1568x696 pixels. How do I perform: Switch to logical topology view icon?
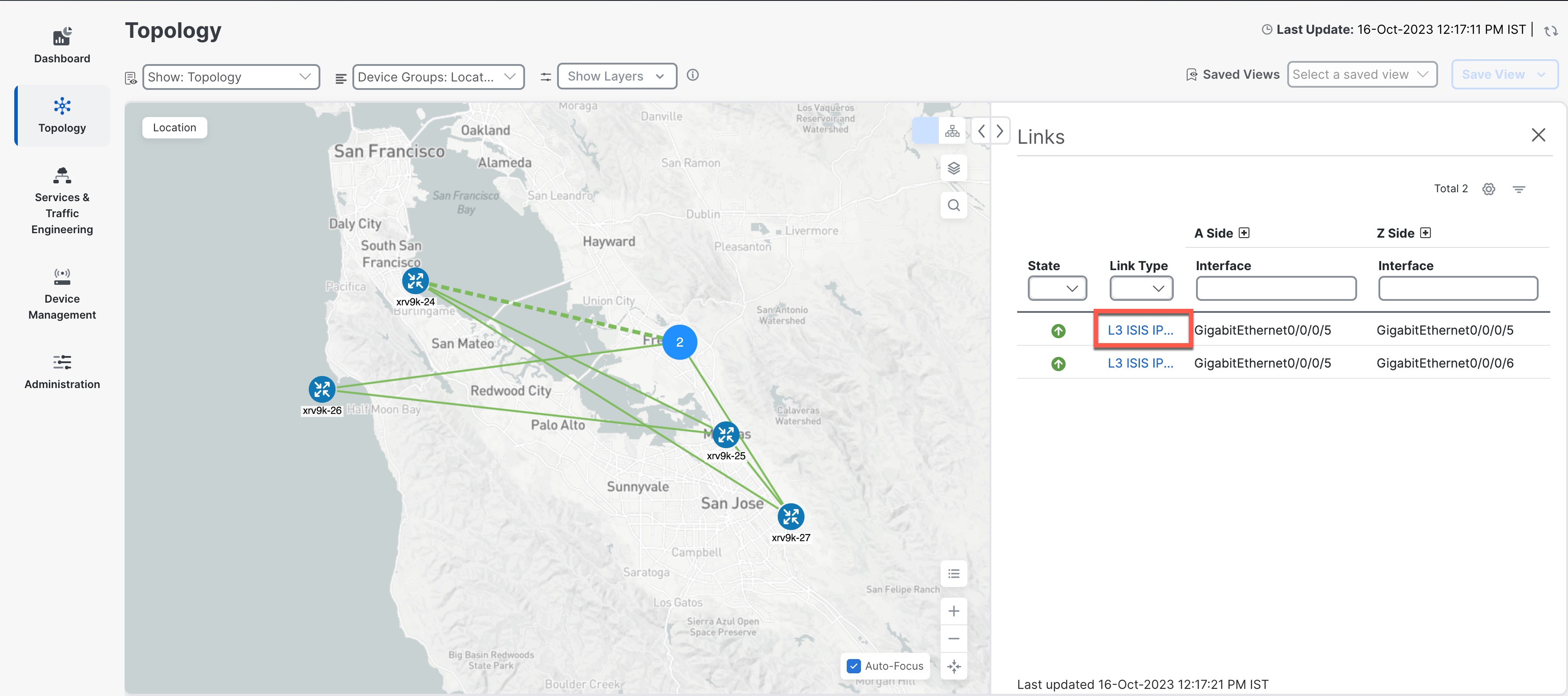tap(952, 131)
